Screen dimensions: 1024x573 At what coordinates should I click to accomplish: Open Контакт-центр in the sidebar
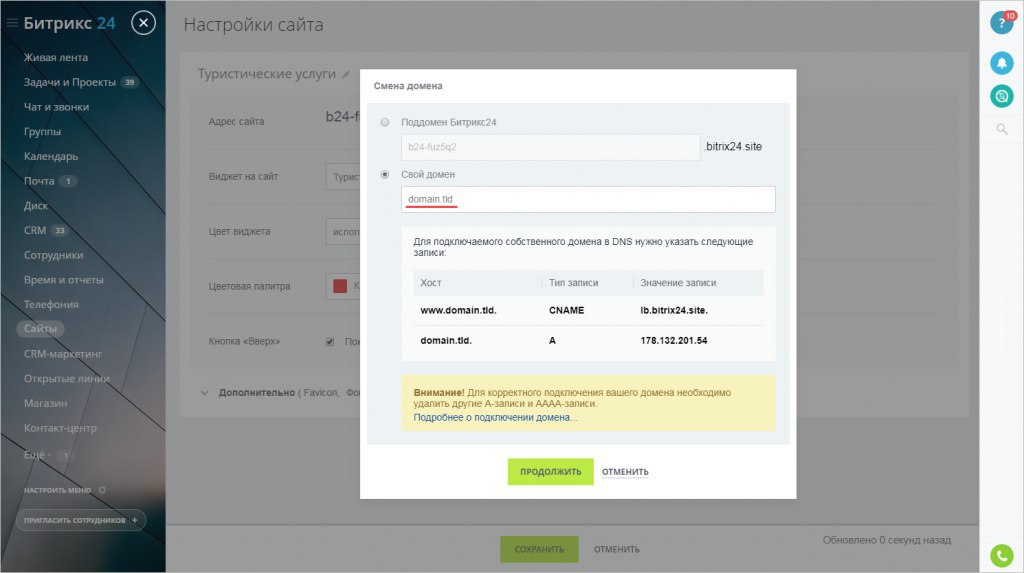60,429
